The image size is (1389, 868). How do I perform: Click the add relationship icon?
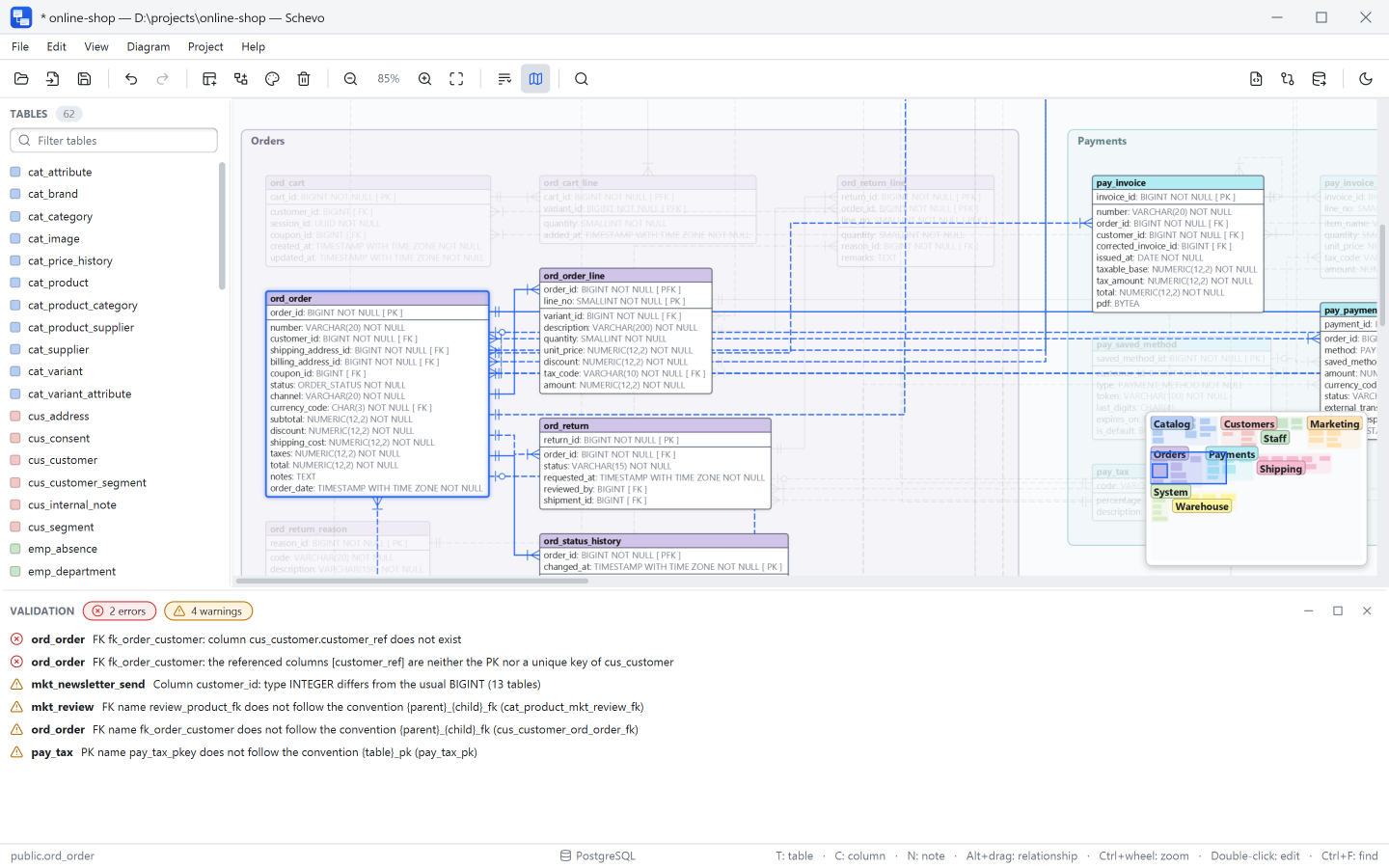pyautogui.click(x=241, y=79)
